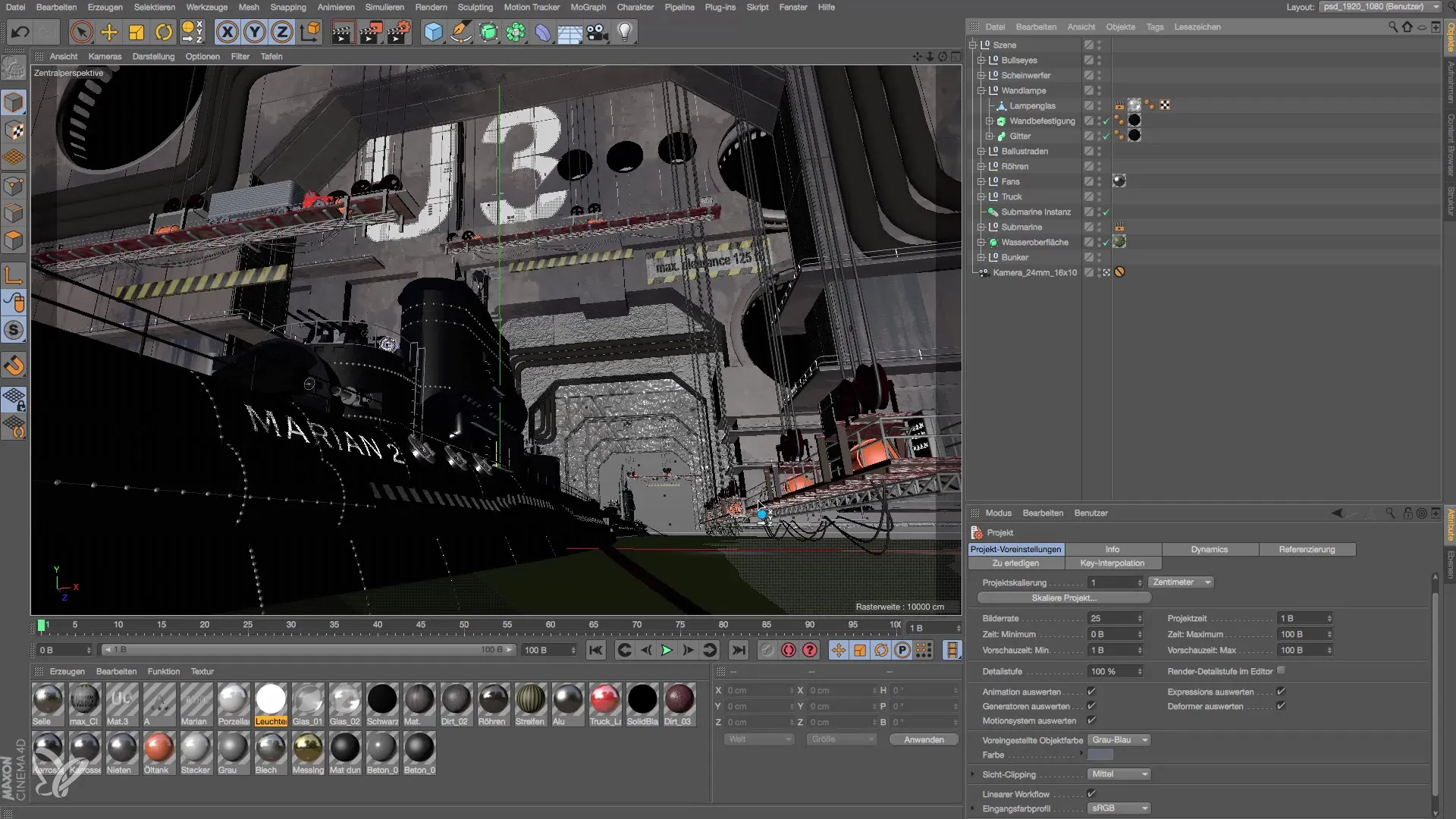This screenshot has height=819, width=1456.
Task: Switch to the Referenzierung tab
Action: [1307, 549]
